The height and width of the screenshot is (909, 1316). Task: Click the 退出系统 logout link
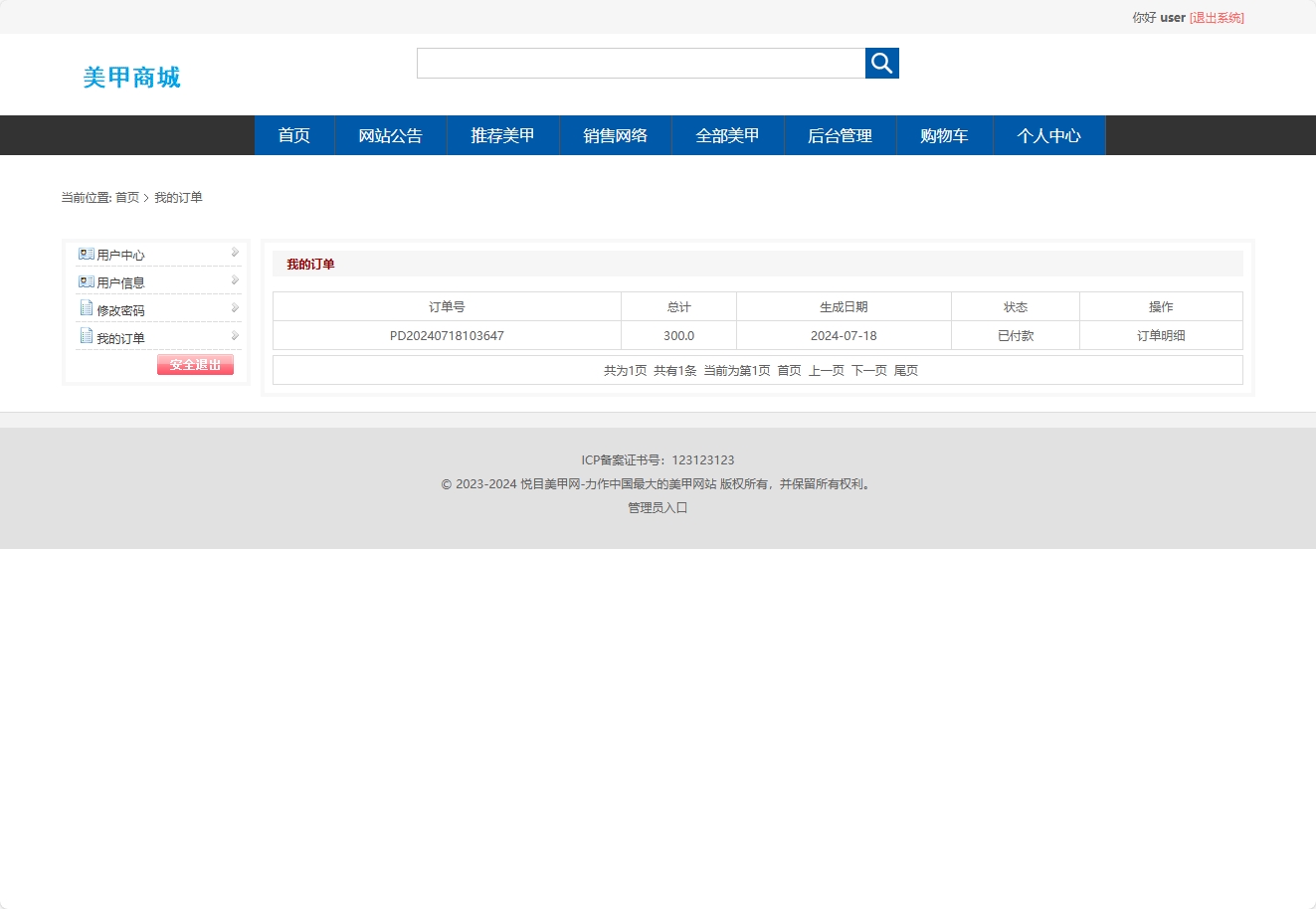click(1218, 17)
